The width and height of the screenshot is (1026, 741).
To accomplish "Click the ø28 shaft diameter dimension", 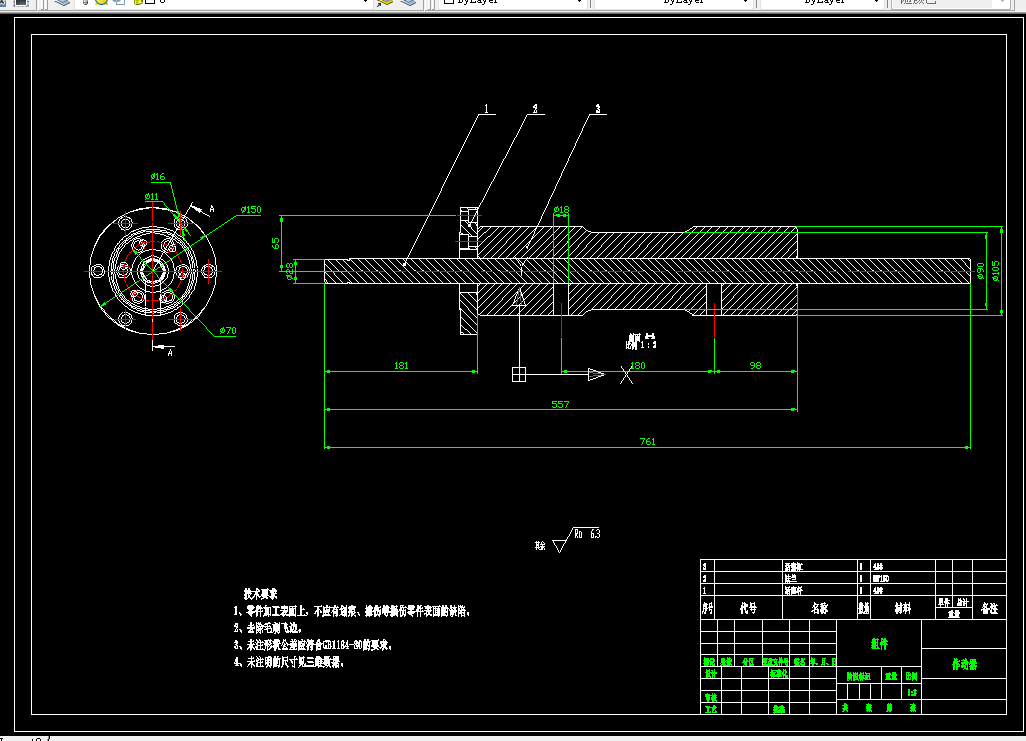I will [x=289, y=271].
